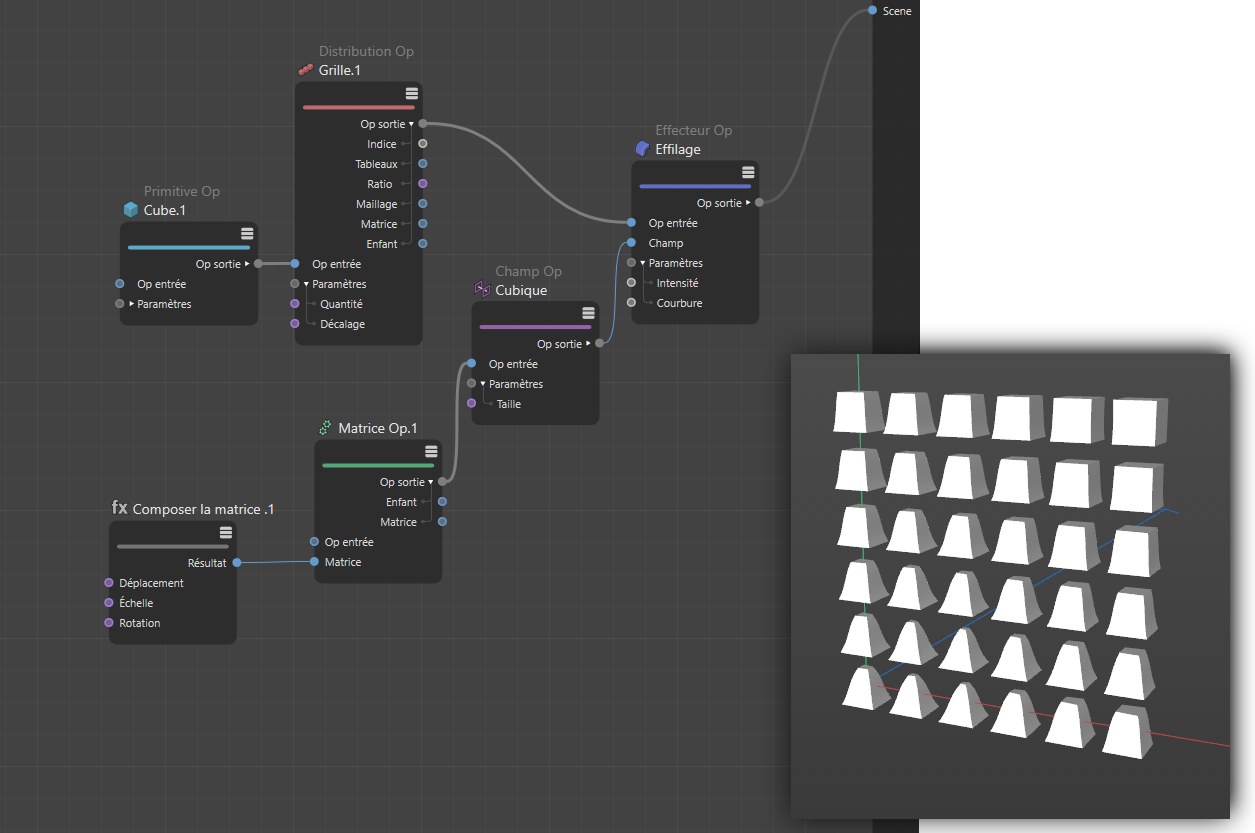Click the Champ input port on Effilage
This screenshot has width=1255, height=833.
coord(631,243)
